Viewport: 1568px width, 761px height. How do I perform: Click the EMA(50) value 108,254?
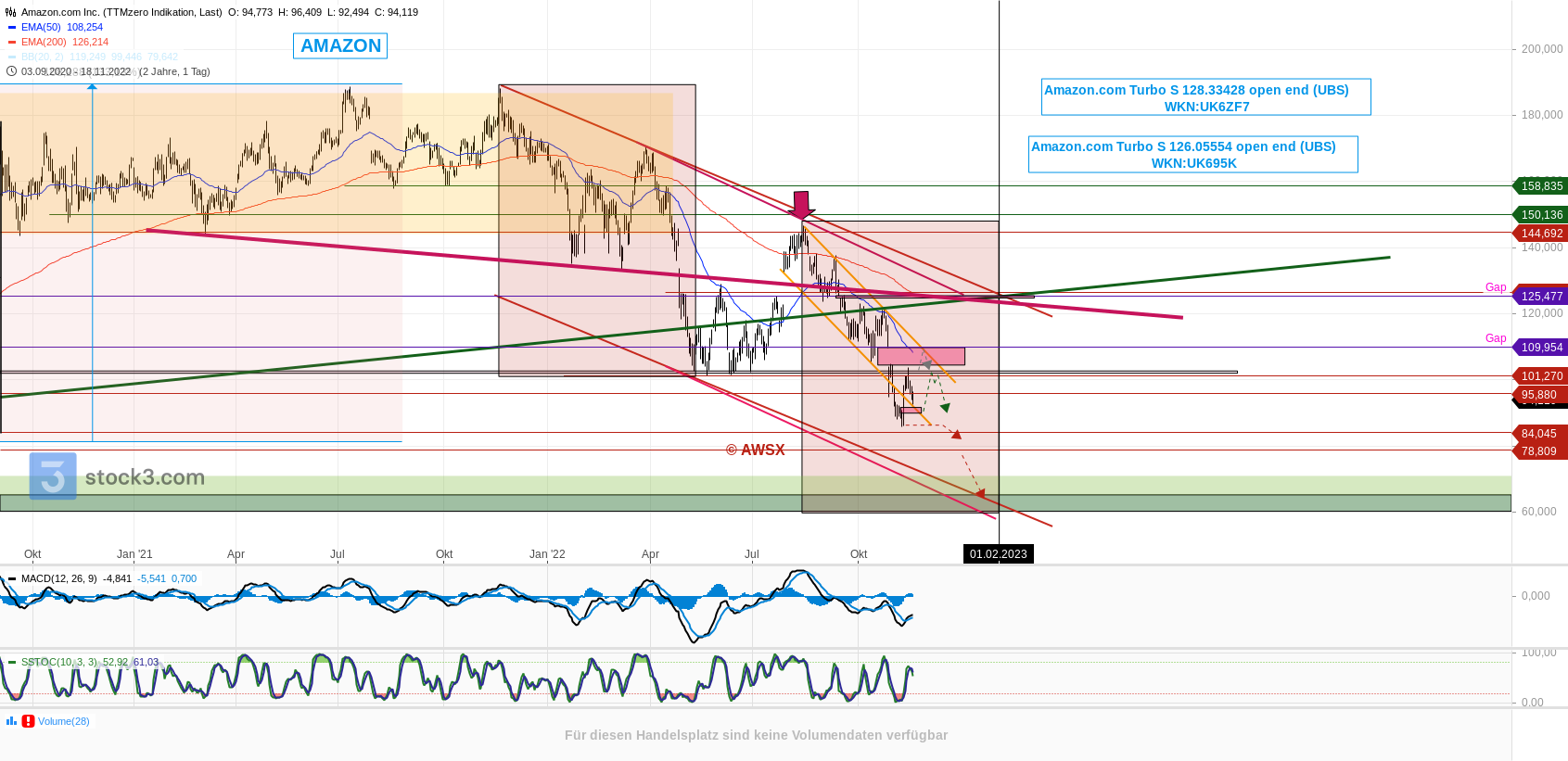(84, 28)
